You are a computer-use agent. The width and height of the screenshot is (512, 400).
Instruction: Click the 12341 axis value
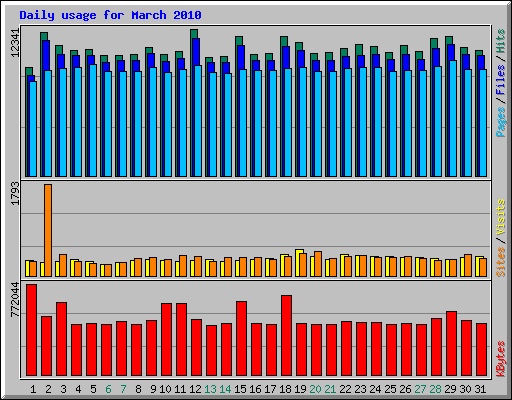(15, 43)
